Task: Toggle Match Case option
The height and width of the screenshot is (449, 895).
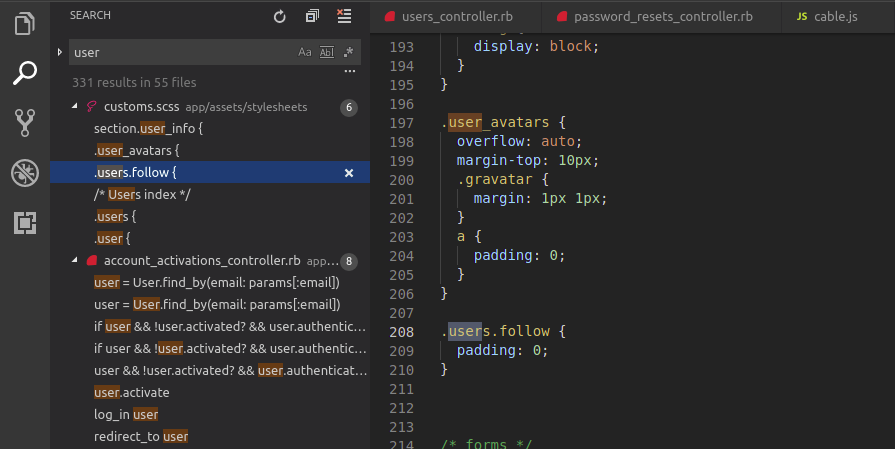Action: point(305,52)
